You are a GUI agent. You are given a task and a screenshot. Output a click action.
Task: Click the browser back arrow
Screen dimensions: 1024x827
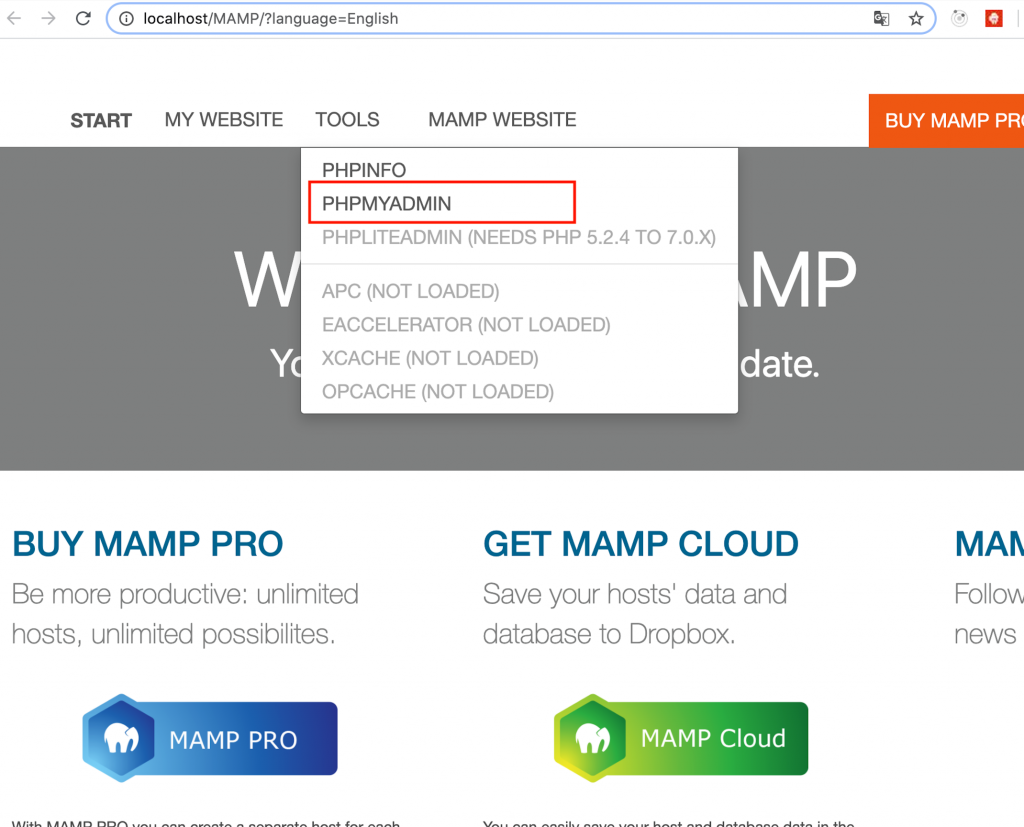point(14,18)
